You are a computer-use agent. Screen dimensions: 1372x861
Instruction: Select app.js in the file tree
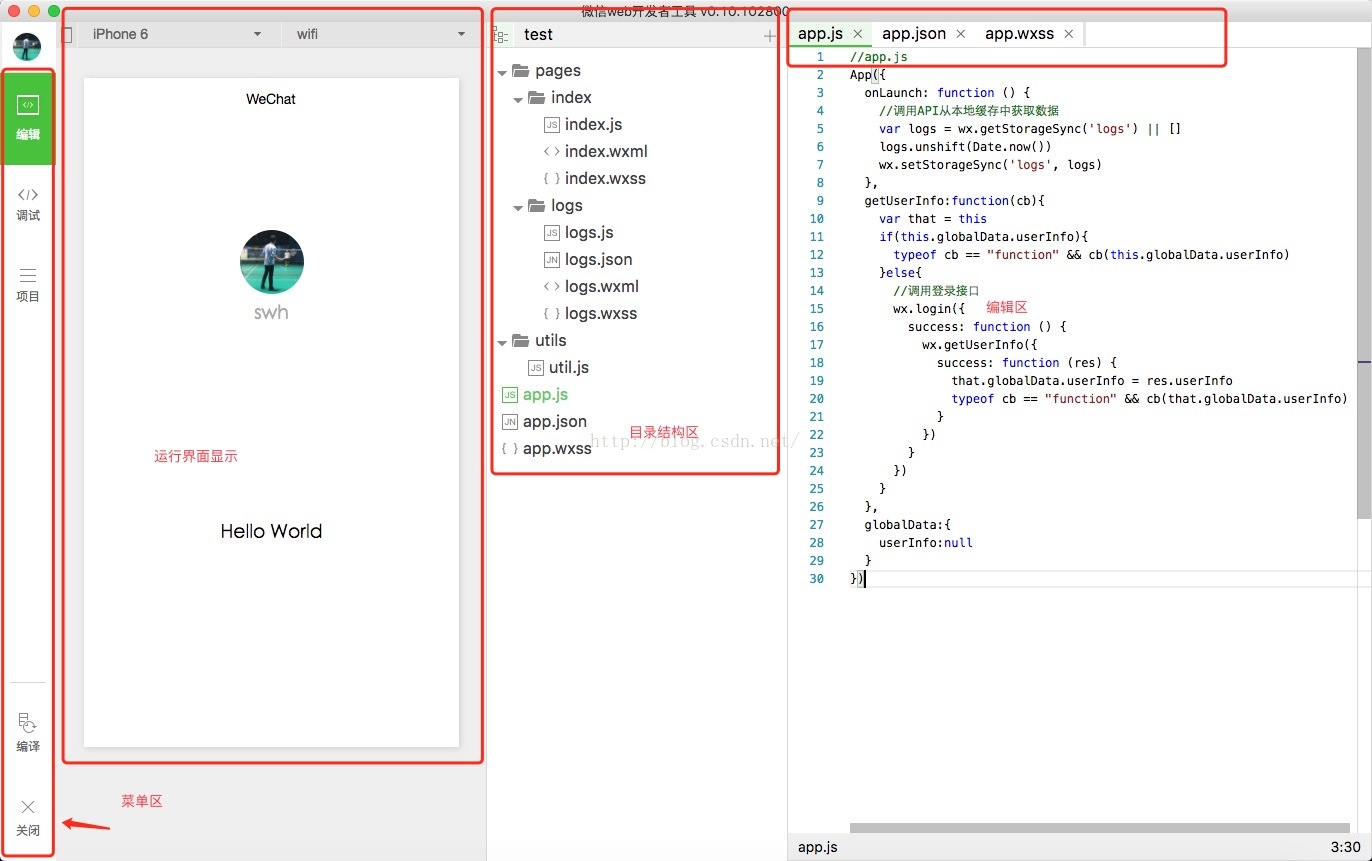[x=535, y=395]
